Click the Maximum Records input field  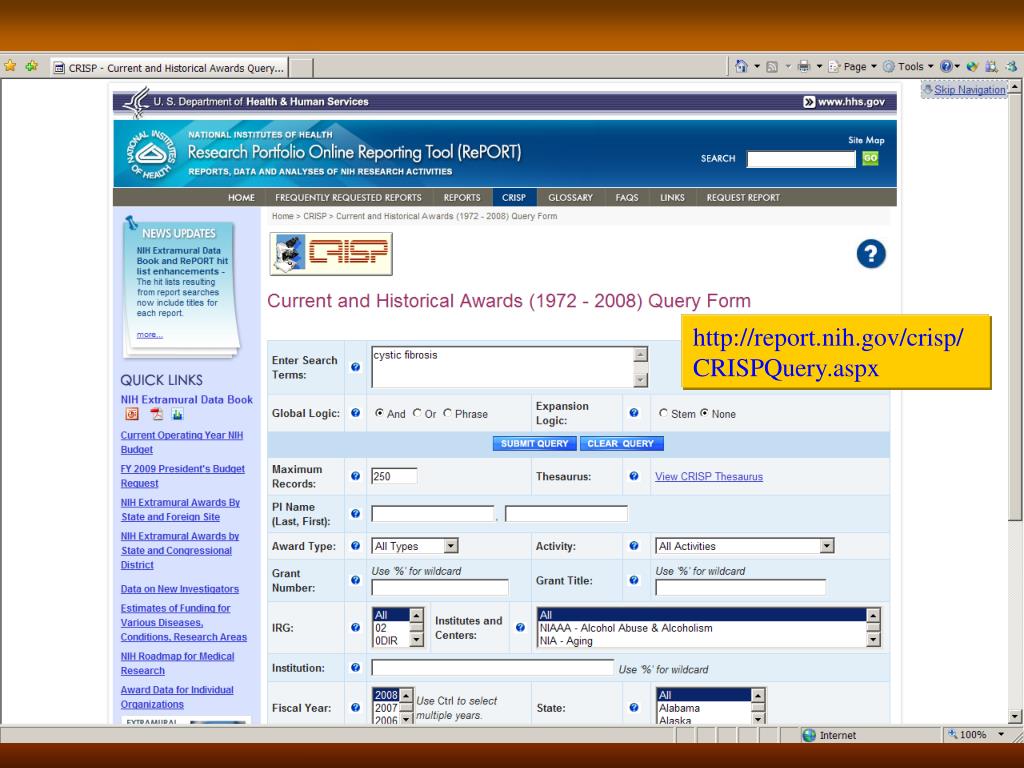394,476
